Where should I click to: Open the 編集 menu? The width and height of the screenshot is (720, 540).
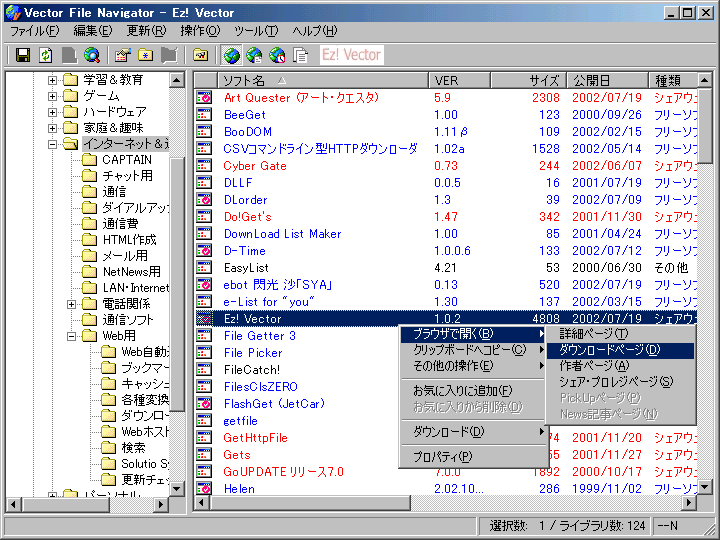(93, 31)
